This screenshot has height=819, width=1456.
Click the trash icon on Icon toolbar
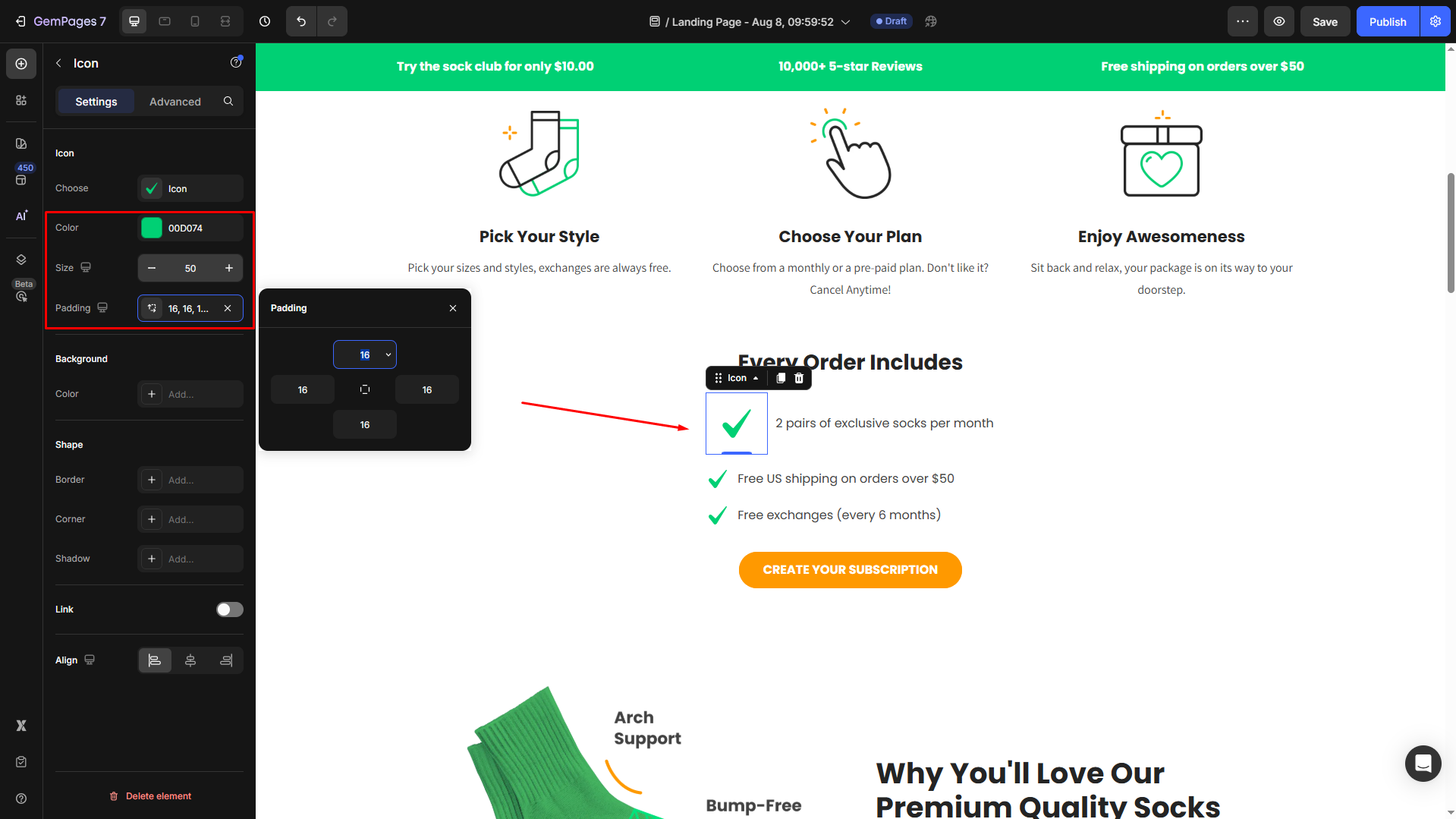[x=799, y=378]
